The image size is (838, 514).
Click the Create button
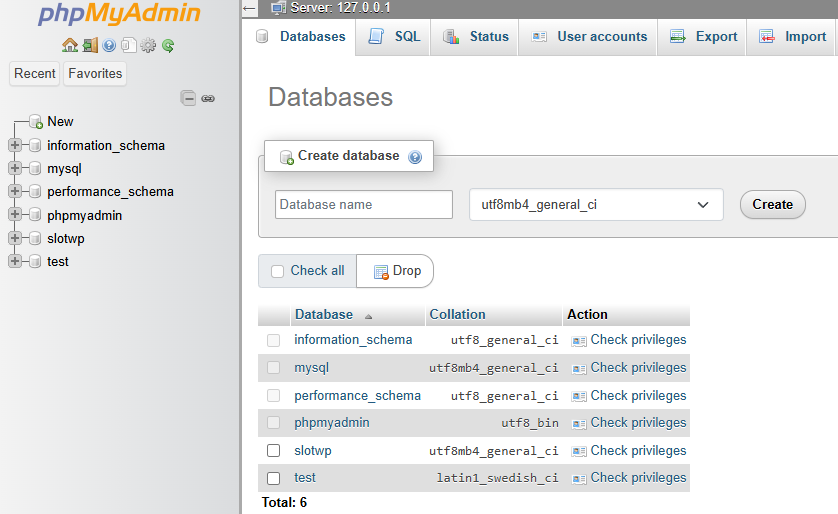point(772,205)
